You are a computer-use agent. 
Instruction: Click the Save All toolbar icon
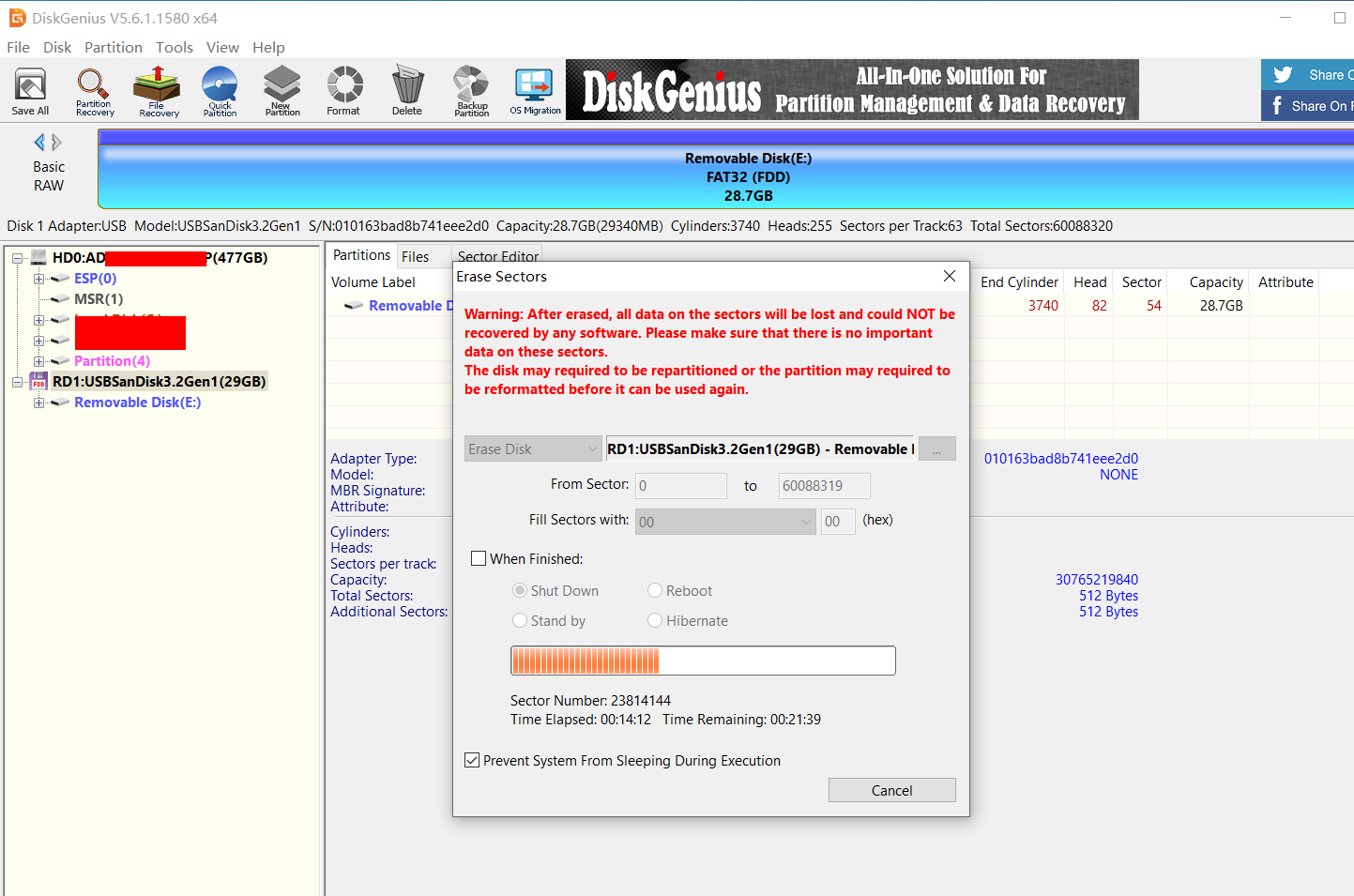30,91
